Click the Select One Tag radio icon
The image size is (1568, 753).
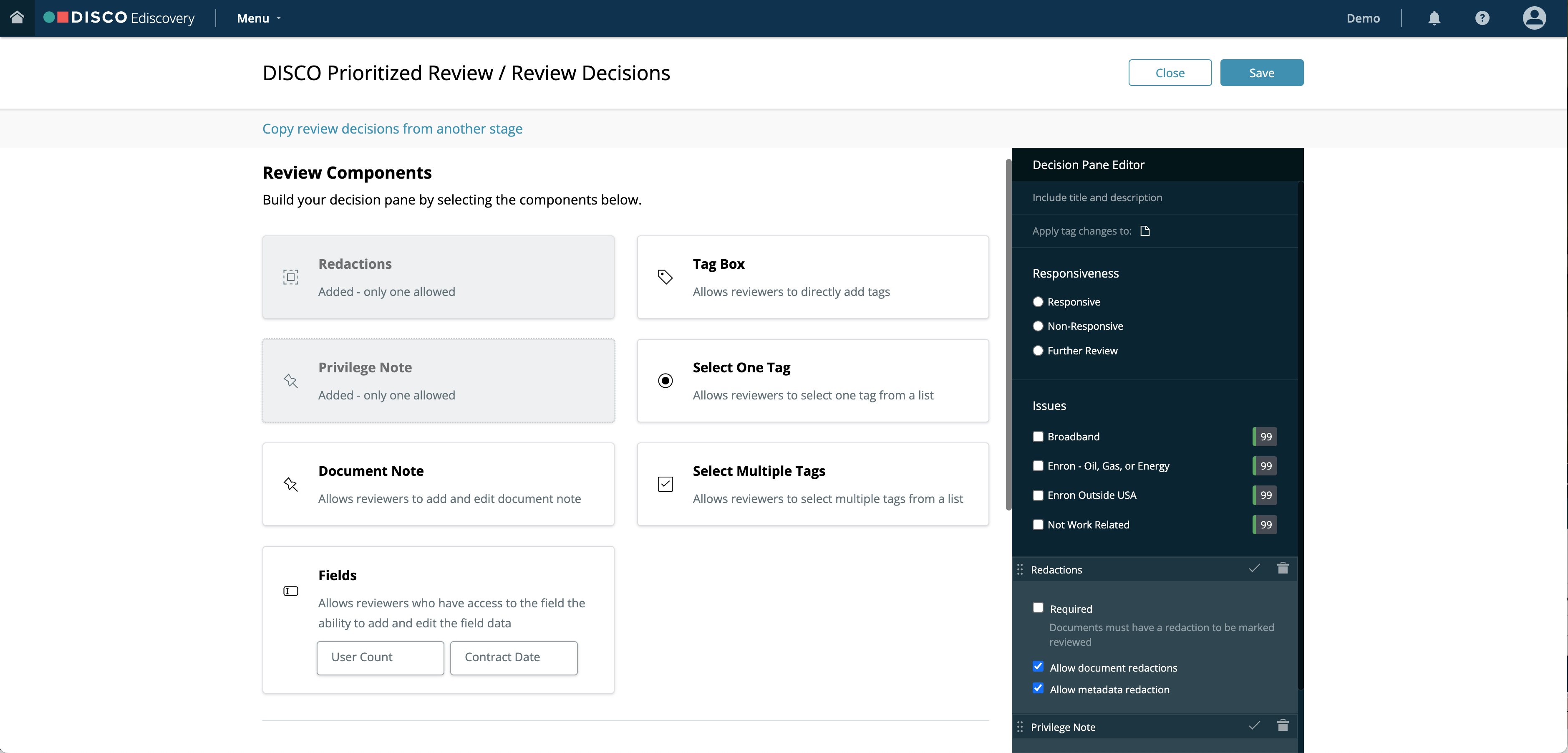click(666, 380)
